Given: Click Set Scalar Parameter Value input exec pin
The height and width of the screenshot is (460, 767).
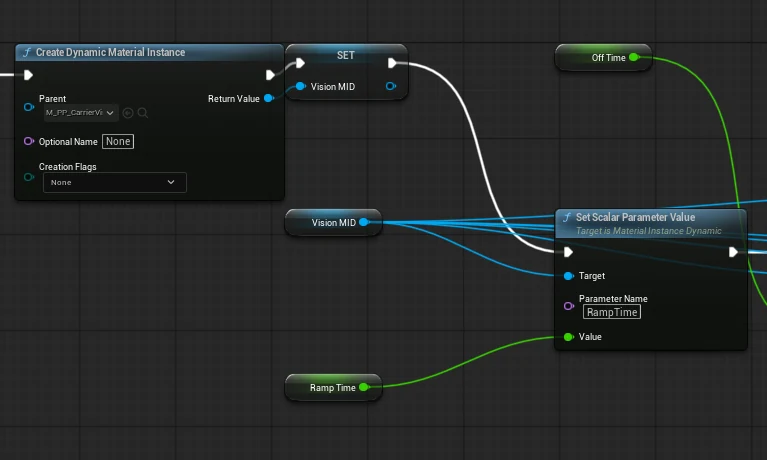Looking at the screenshot, I should pyautogui.click(x=568, y=252).
